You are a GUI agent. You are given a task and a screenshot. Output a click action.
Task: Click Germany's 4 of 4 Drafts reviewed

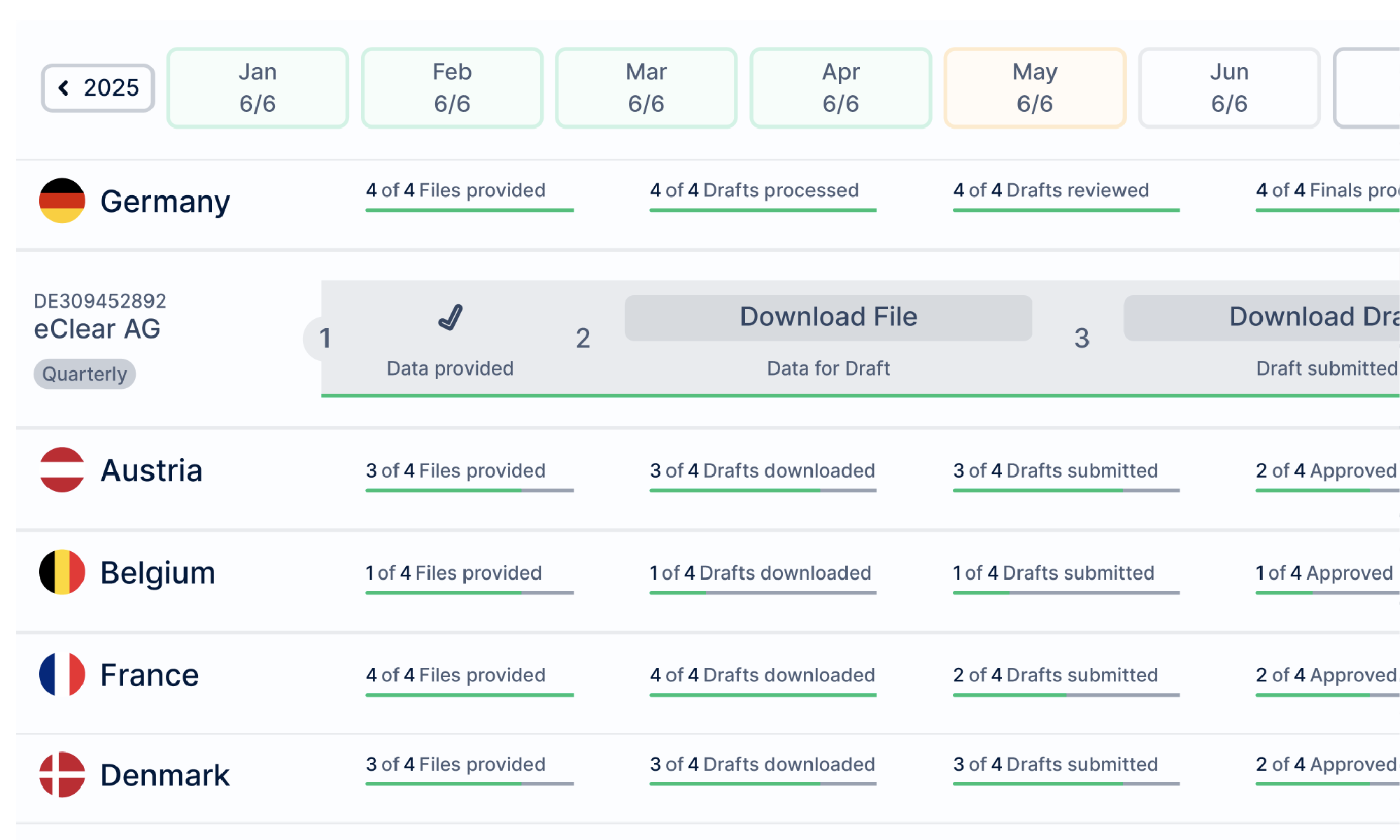(1066, 196)
